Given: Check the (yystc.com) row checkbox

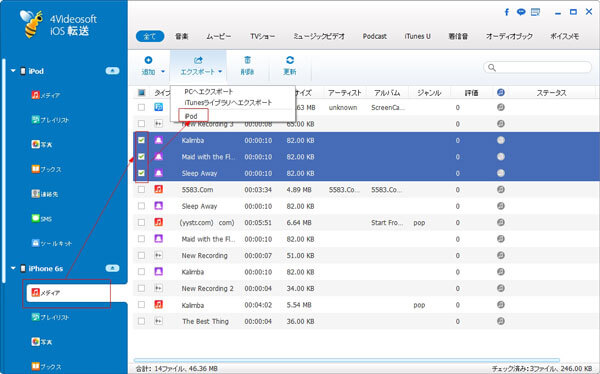Looking at the screenshot, I should point(141,222).
